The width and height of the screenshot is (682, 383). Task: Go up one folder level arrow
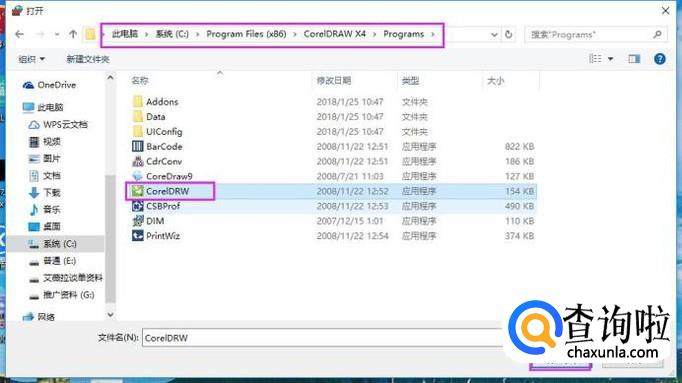(x=73, y=34)
